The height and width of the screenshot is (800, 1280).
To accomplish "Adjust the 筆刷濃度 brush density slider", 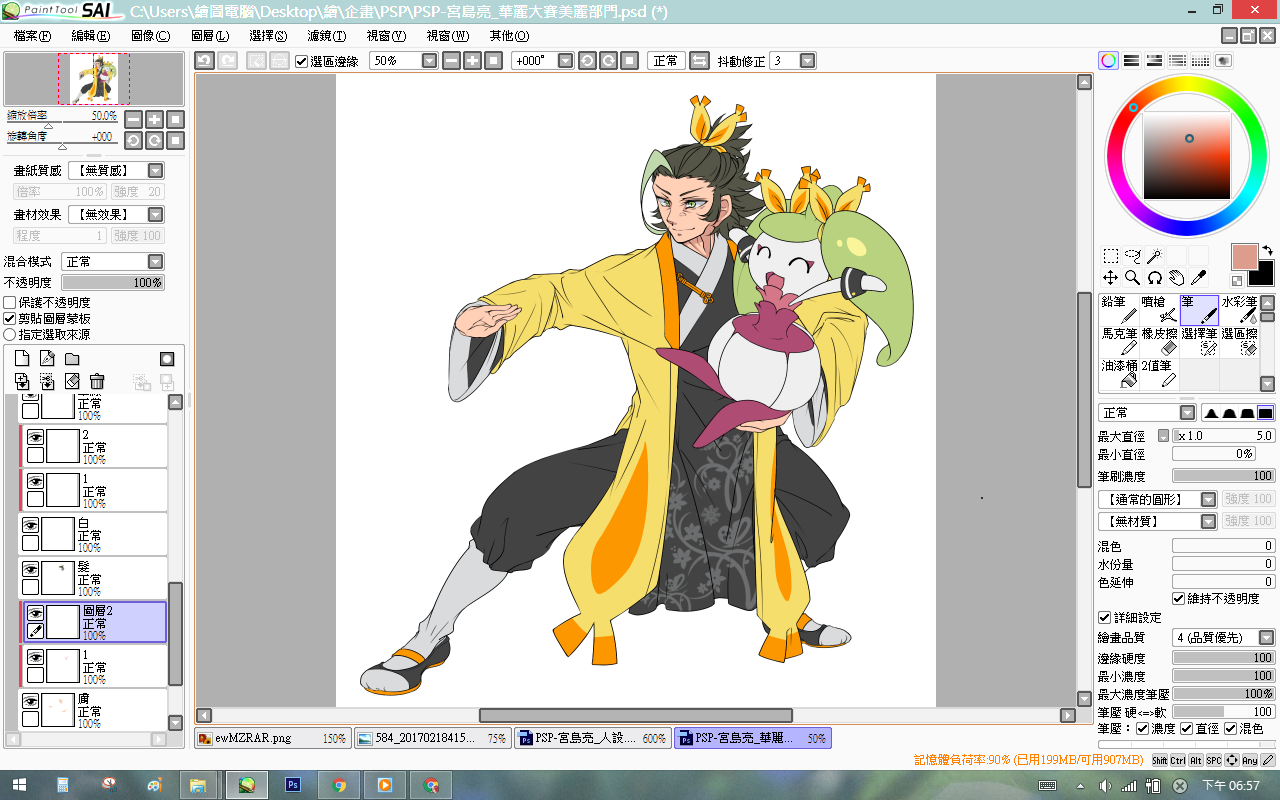I will click(x=1224, y=476).
